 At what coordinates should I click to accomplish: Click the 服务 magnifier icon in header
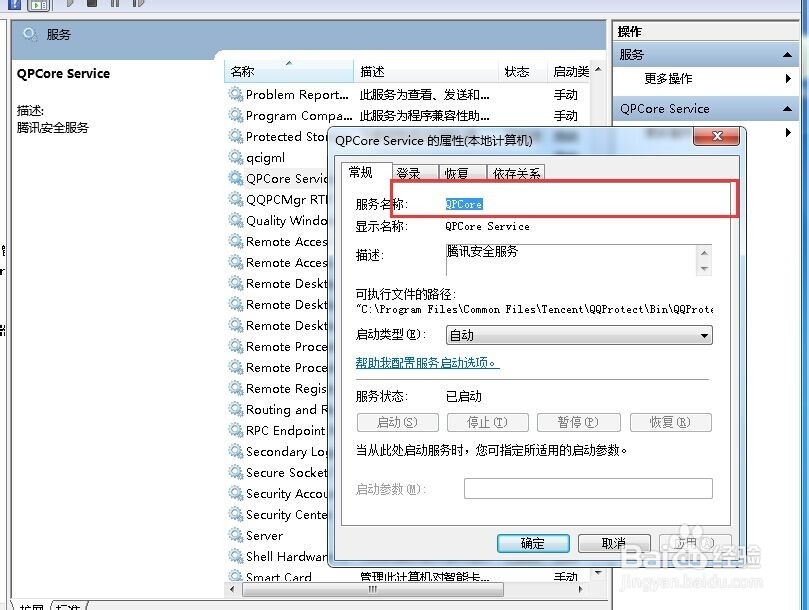tap(29, 35)
